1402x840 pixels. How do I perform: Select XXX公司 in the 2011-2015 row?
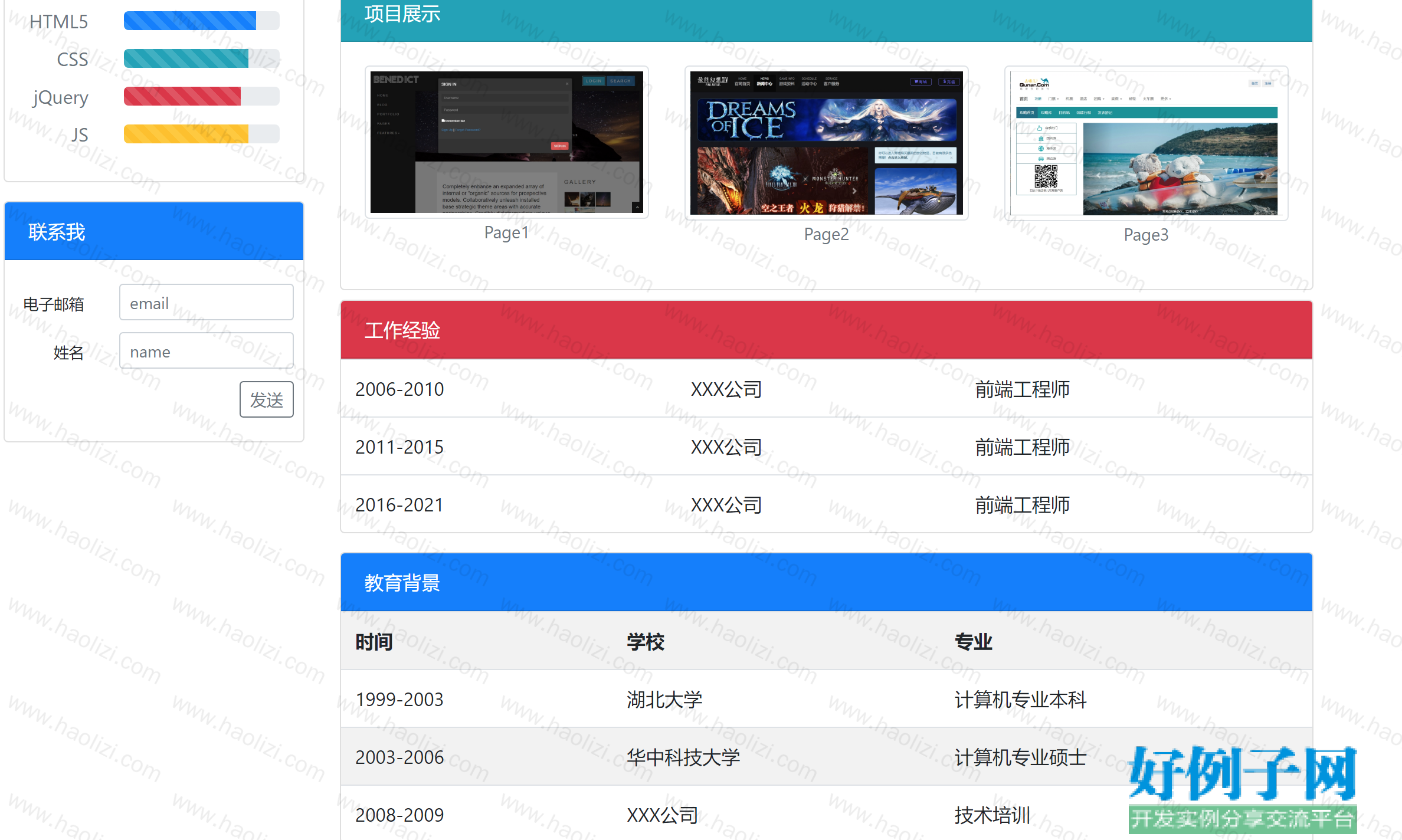[726, 447]
